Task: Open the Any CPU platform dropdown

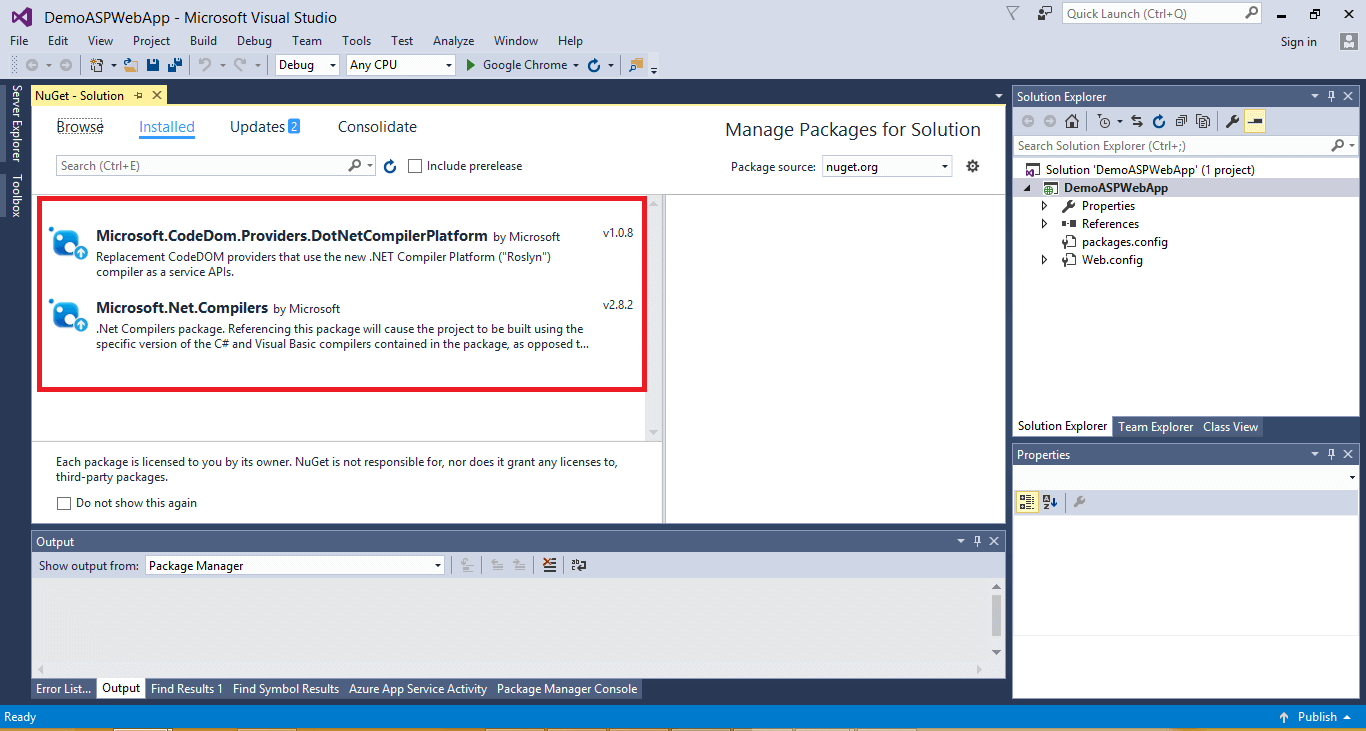Action: coord(449,65)
